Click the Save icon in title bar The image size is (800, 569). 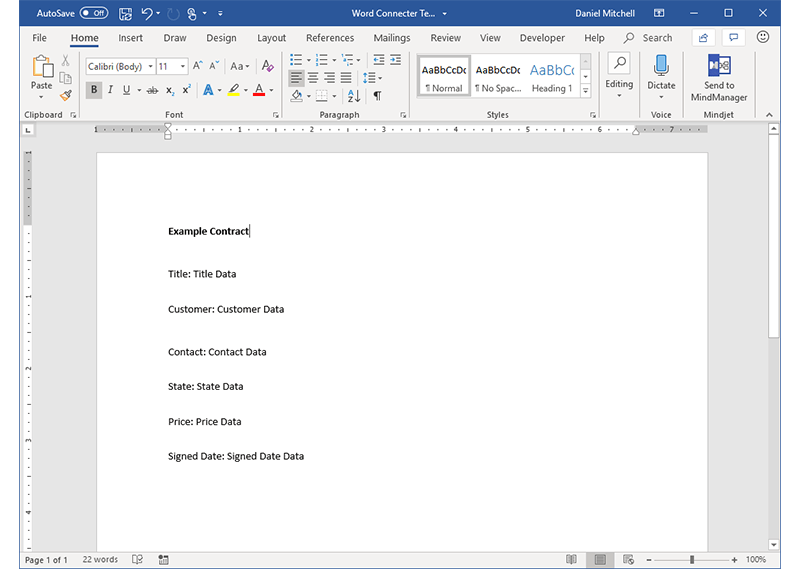[x=126, y=14]
